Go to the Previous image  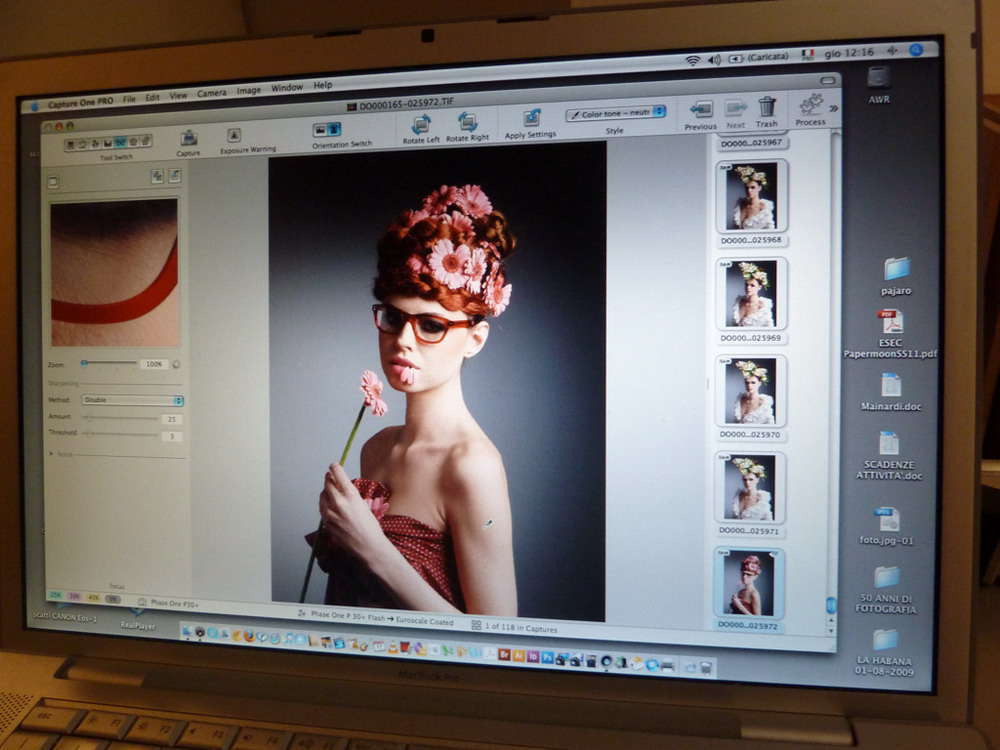pos(701,109)
